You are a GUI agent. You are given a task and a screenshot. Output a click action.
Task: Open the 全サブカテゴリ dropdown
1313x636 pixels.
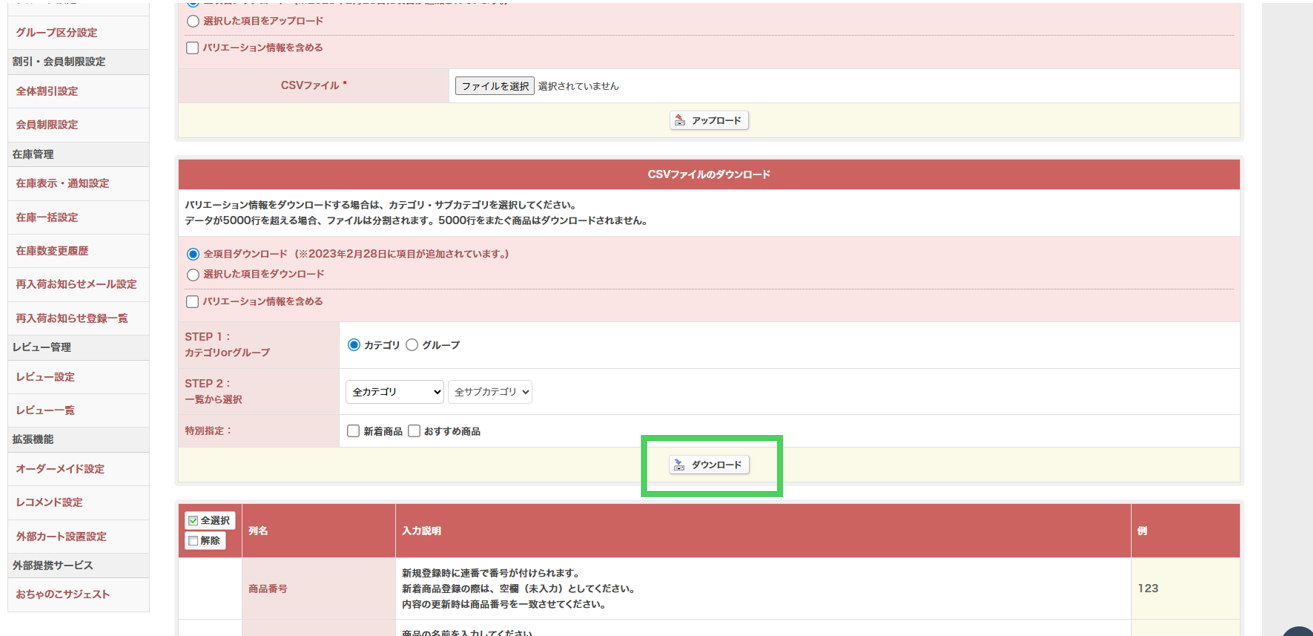click(x=490, y=392)
